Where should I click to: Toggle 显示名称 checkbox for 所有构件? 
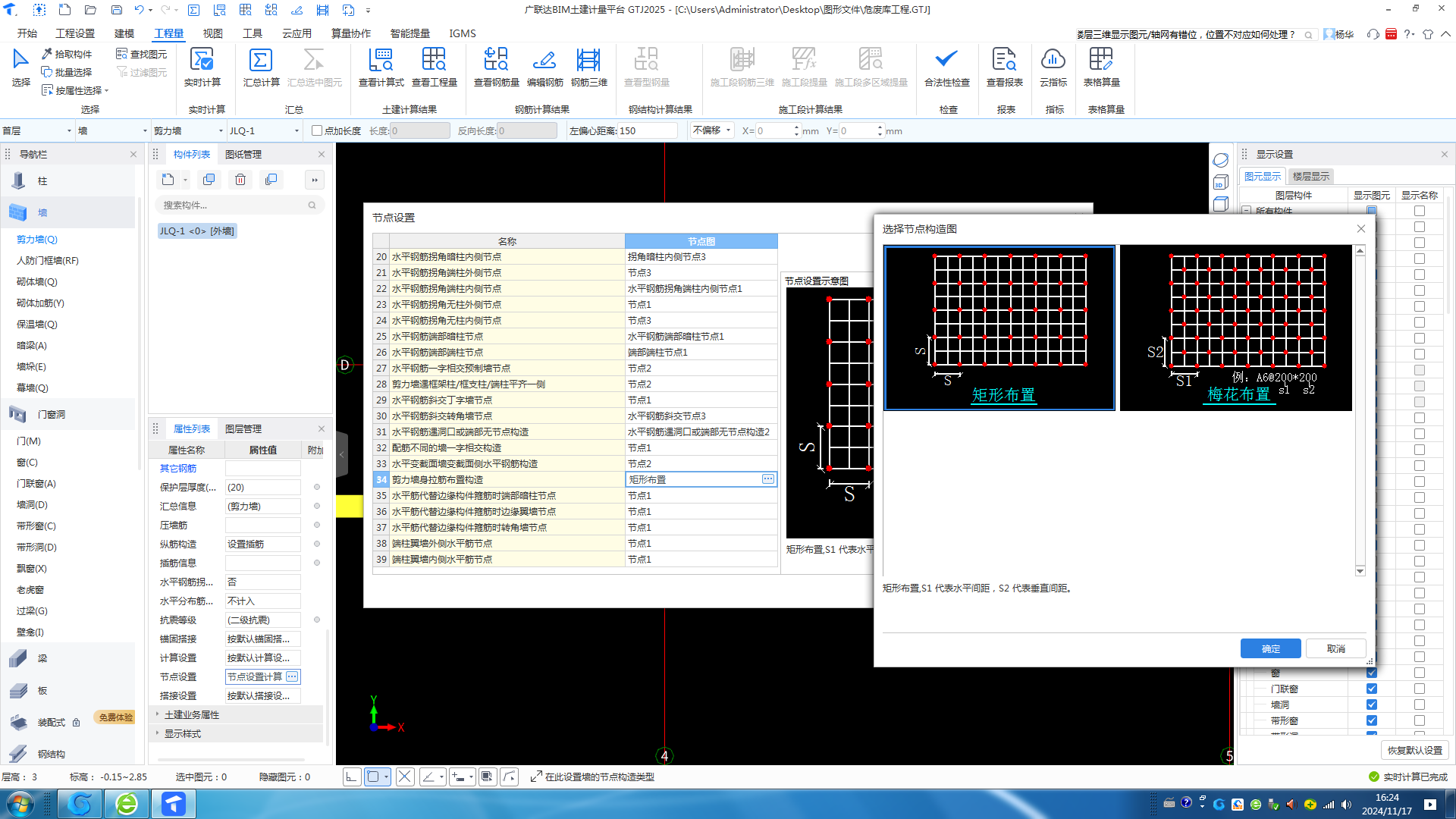[x=1419, y=211]
